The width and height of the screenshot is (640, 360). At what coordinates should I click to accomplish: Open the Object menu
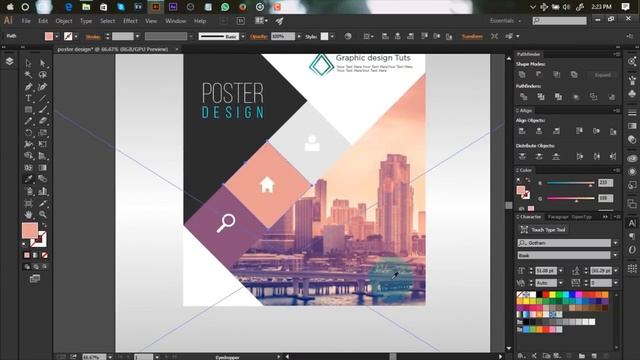64,21
